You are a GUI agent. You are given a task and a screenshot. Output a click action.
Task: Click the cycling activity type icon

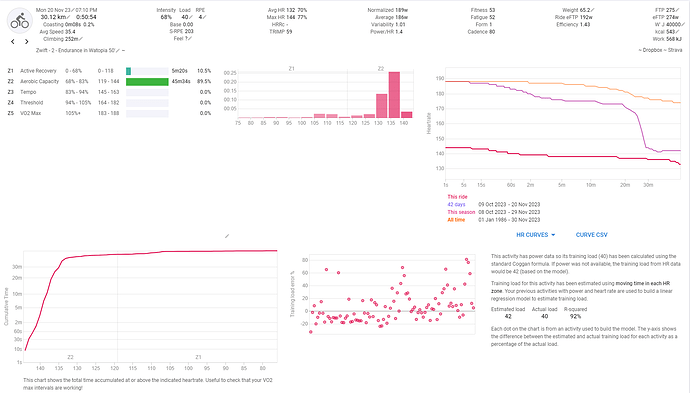pos(20,21)
